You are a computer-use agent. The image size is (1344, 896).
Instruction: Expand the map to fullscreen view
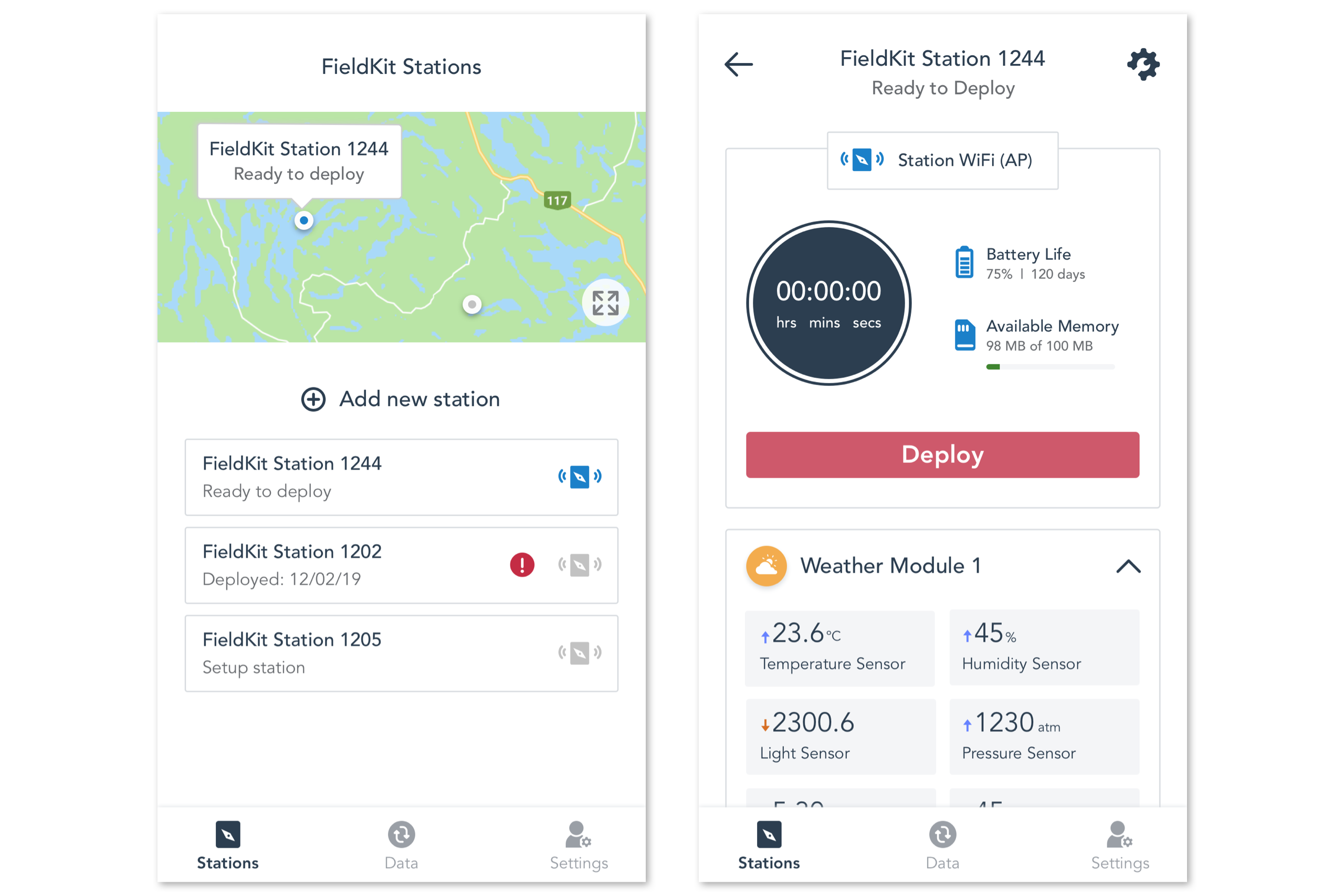(x=604, y=302)
